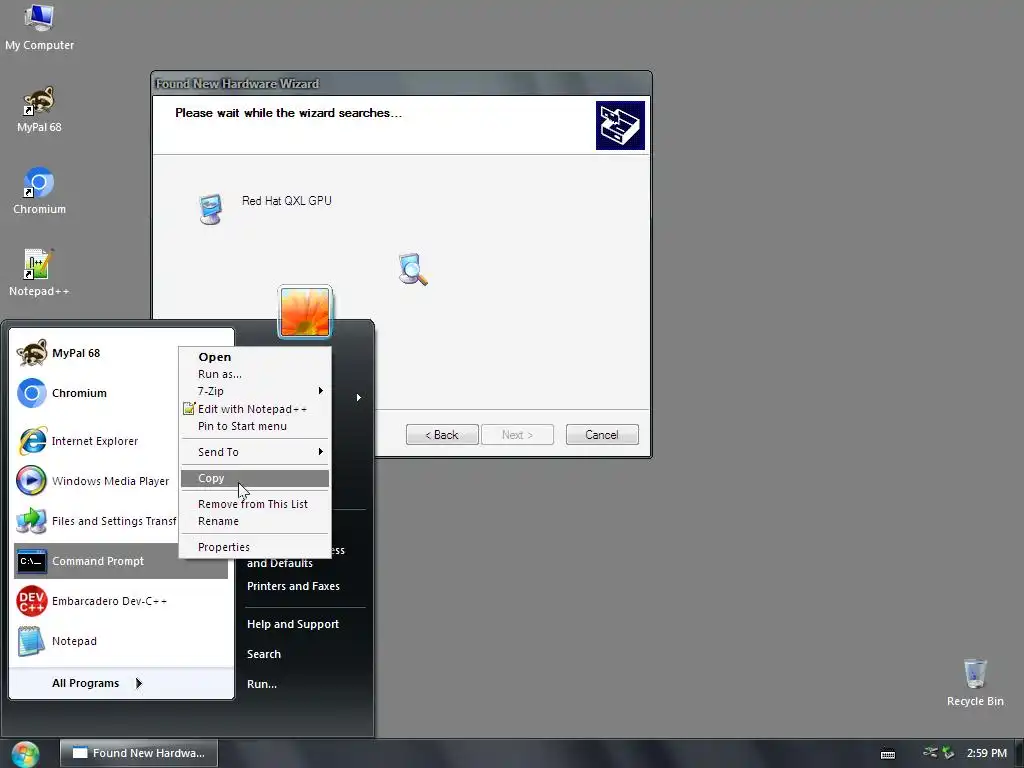Click the network connection tray icon
Image resolution: width=1024 pixels, height=768 pixels.
point(930,752)
